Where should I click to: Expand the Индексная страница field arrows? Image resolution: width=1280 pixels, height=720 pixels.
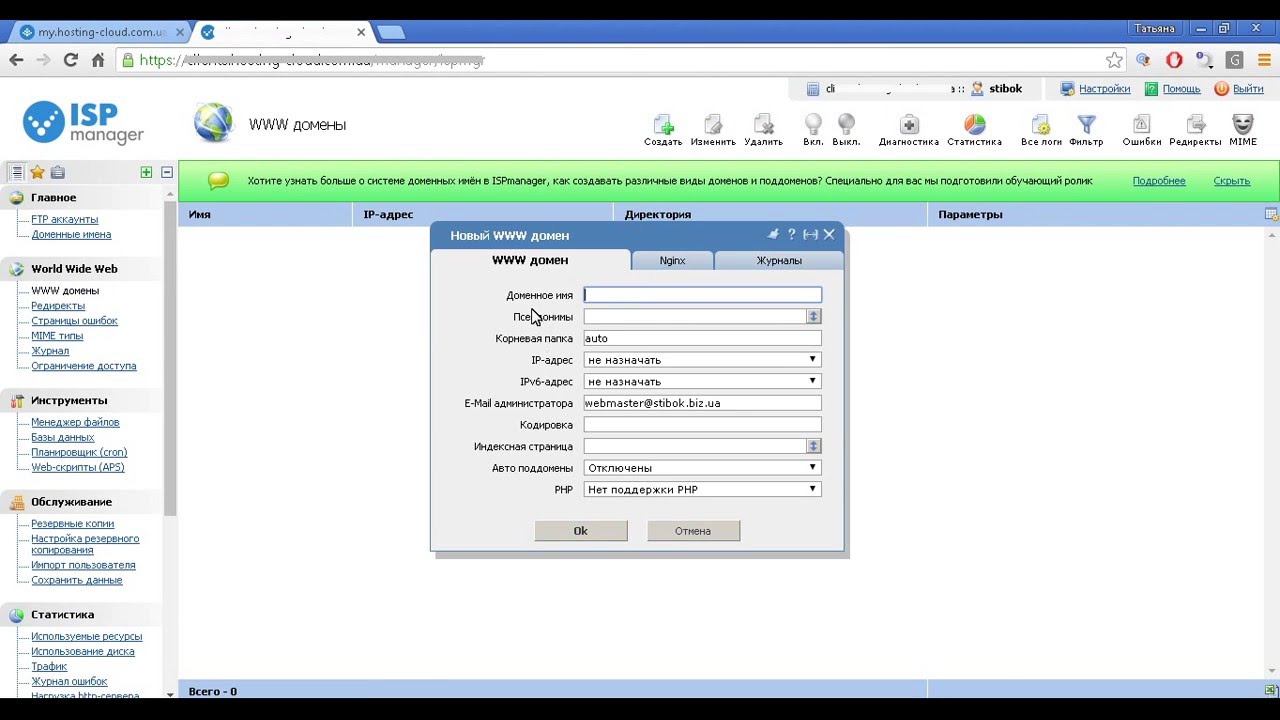coord(813,446)
